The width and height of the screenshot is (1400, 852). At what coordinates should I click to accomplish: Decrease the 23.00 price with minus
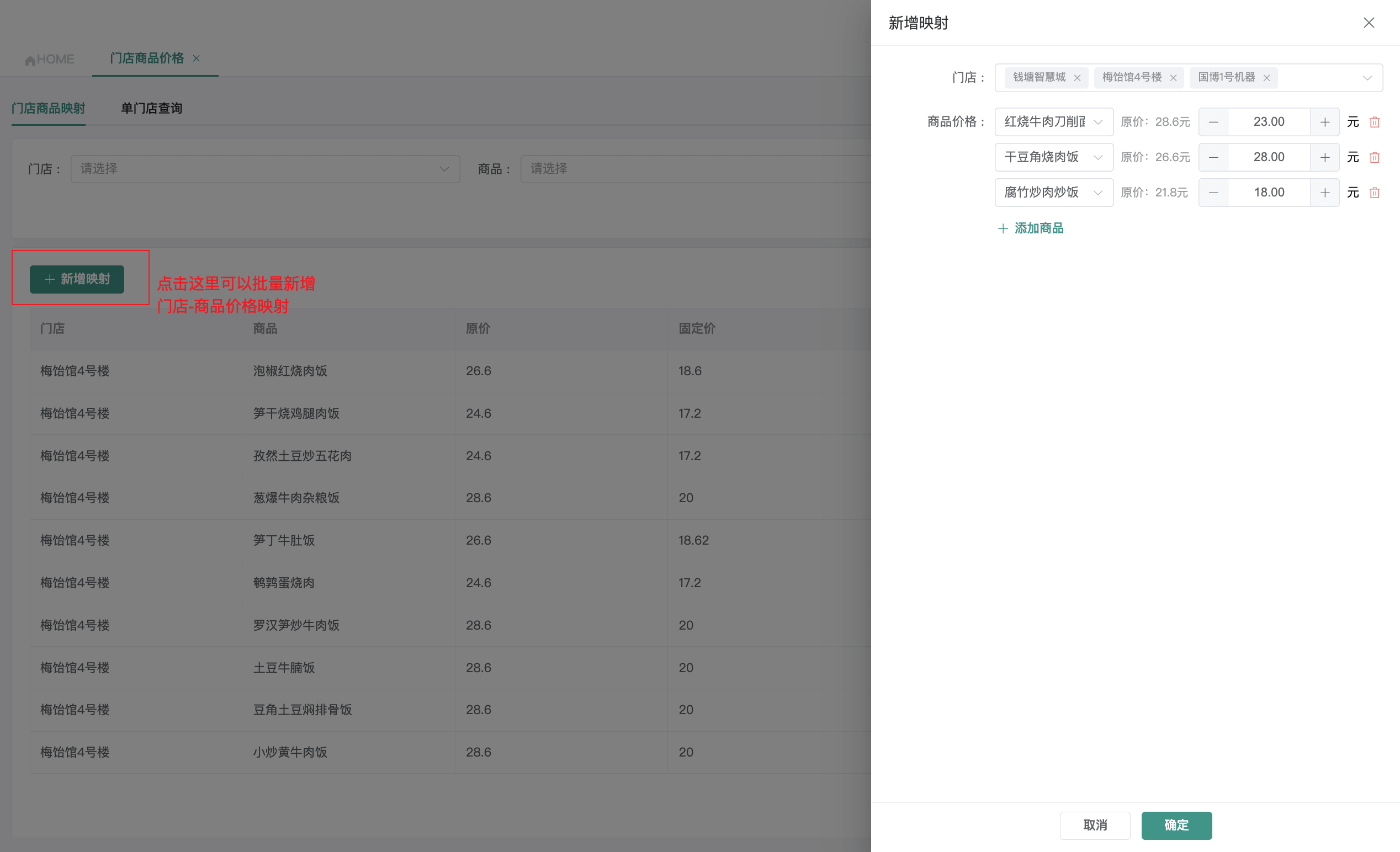[x=1213, y=121]
